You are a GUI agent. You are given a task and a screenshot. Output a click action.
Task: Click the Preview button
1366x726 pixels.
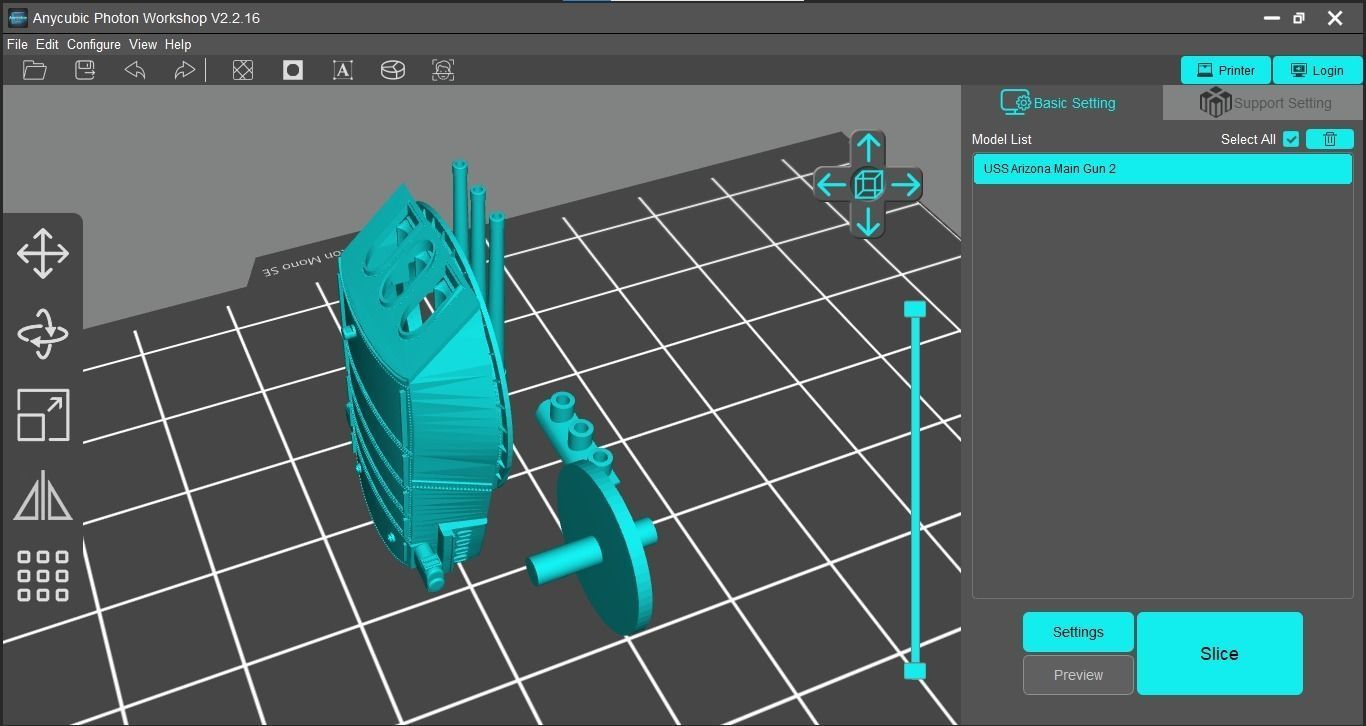click(1078, 675)
